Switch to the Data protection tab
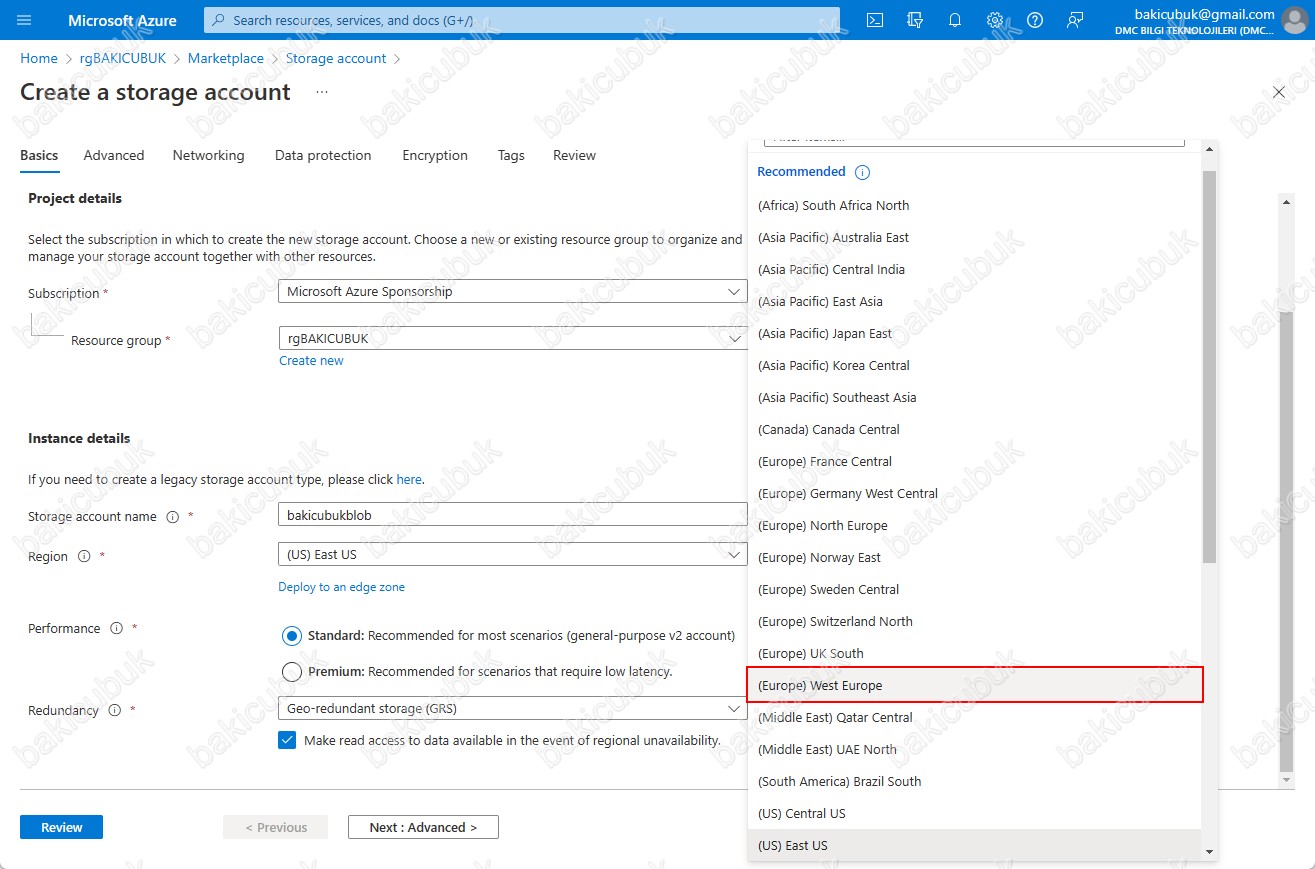The height and width of the screenshot is (869, 1315). (323, 155)
